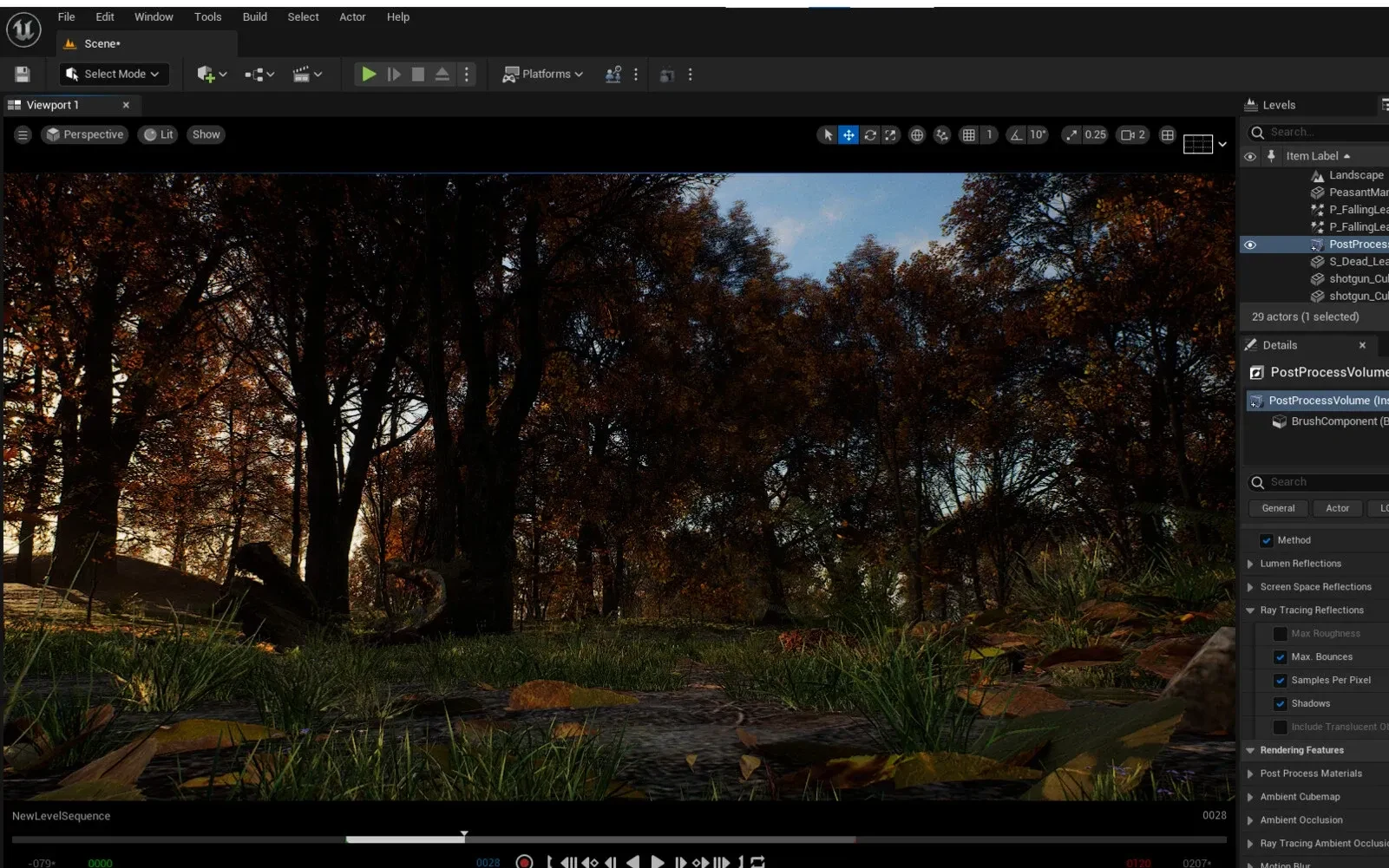Viewport: 1389px width, 868px height.
Task: Uncheck the Shadows override checkbox
Action: (x=1281, y=704)
